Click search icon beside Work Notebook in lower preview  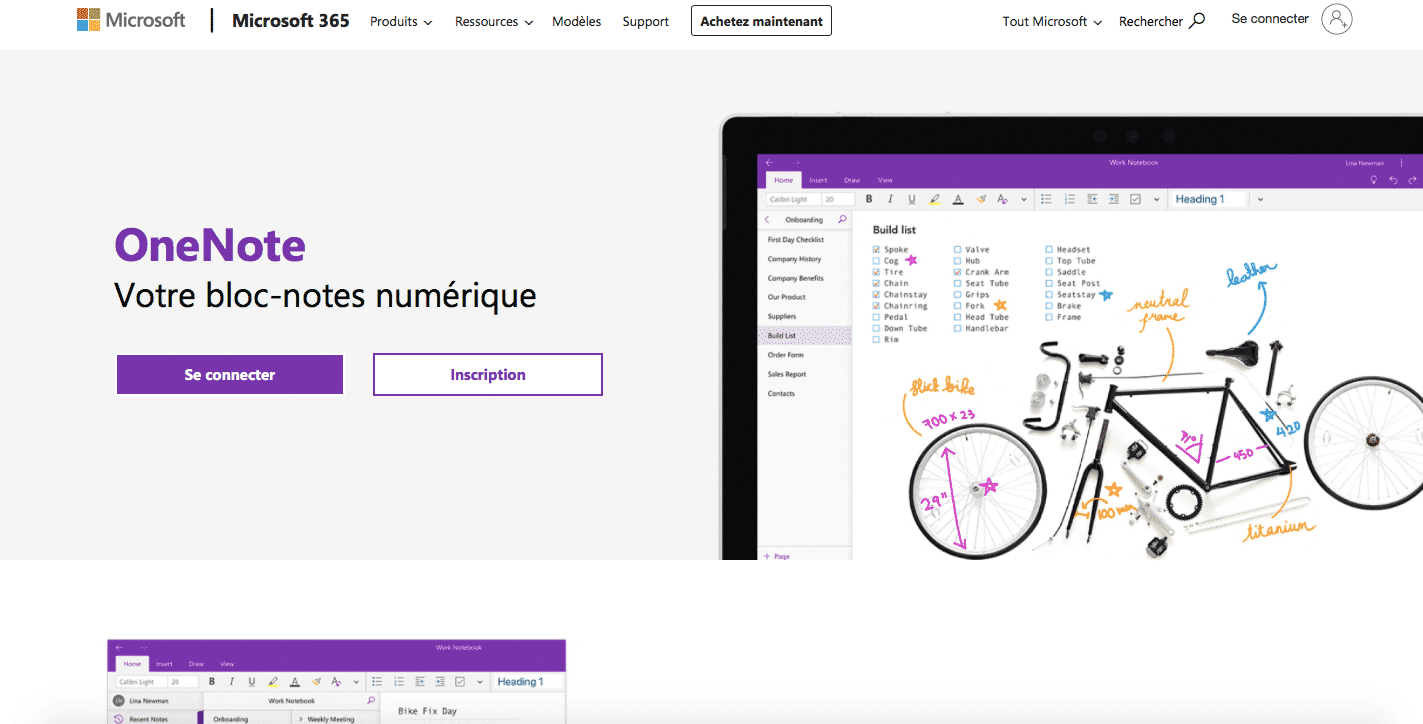371,700
